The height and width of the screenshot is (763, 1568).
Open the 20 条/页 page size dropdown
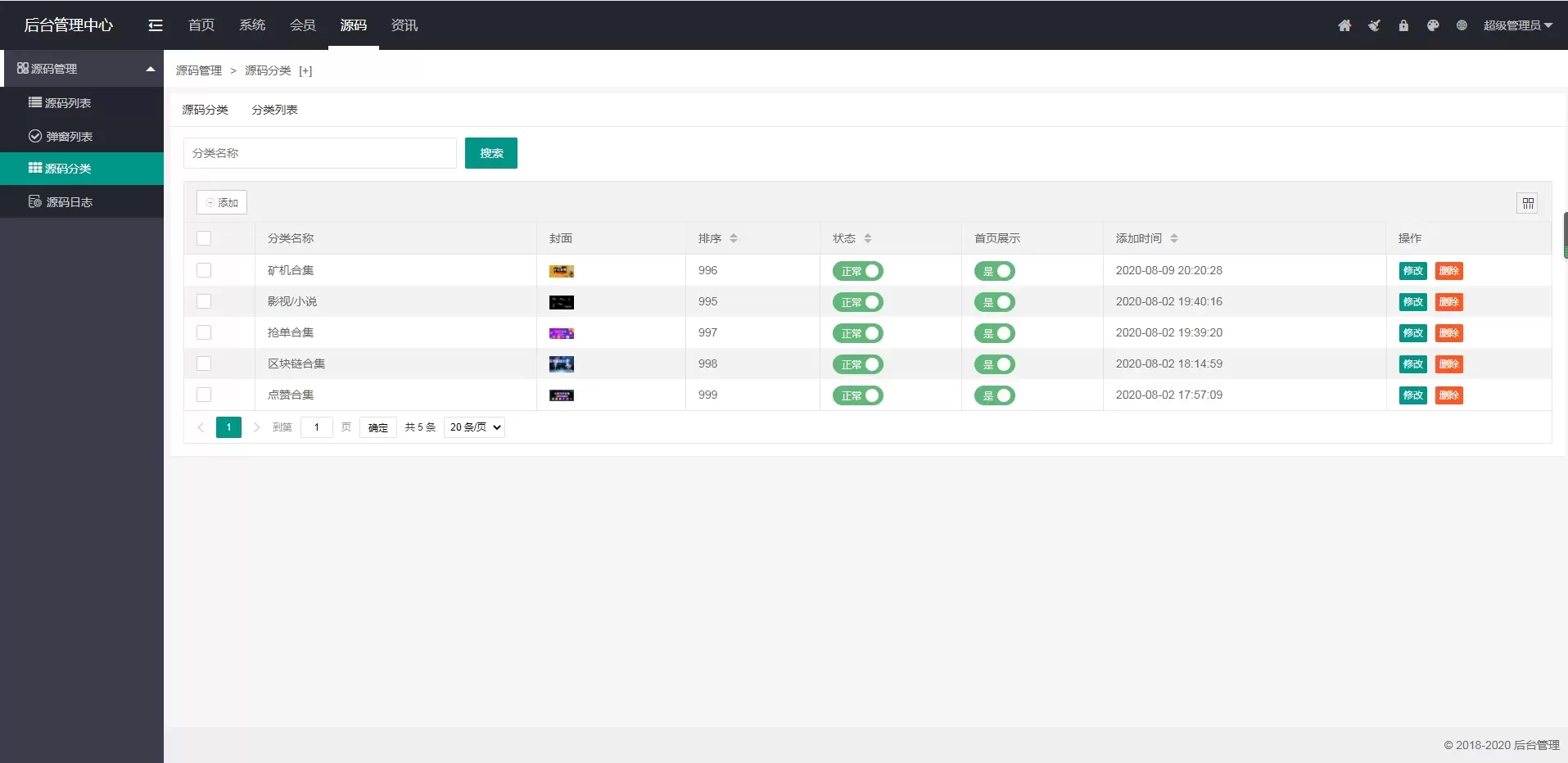coord(474,427)
